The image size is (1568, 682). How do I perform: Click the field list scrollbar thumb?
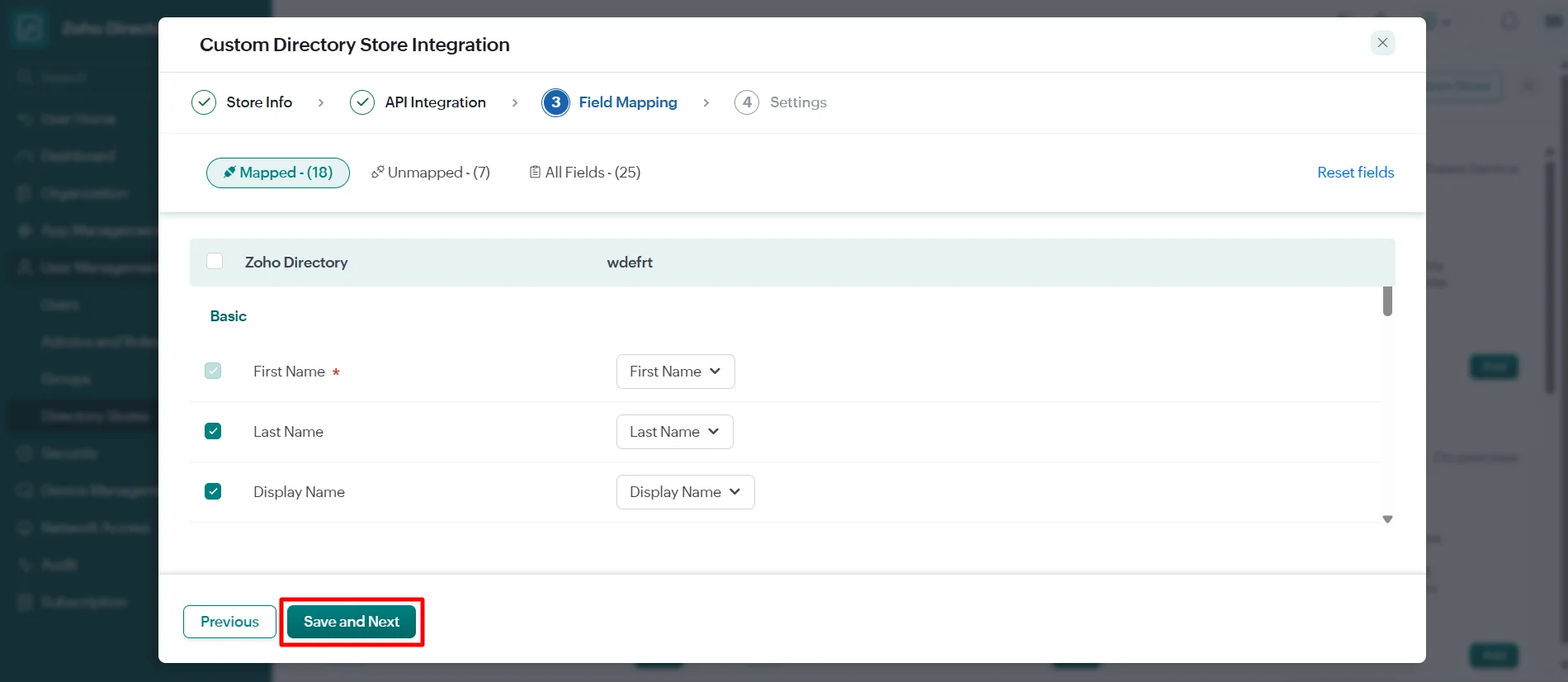pyautogui.click(x=1388, y=301)
